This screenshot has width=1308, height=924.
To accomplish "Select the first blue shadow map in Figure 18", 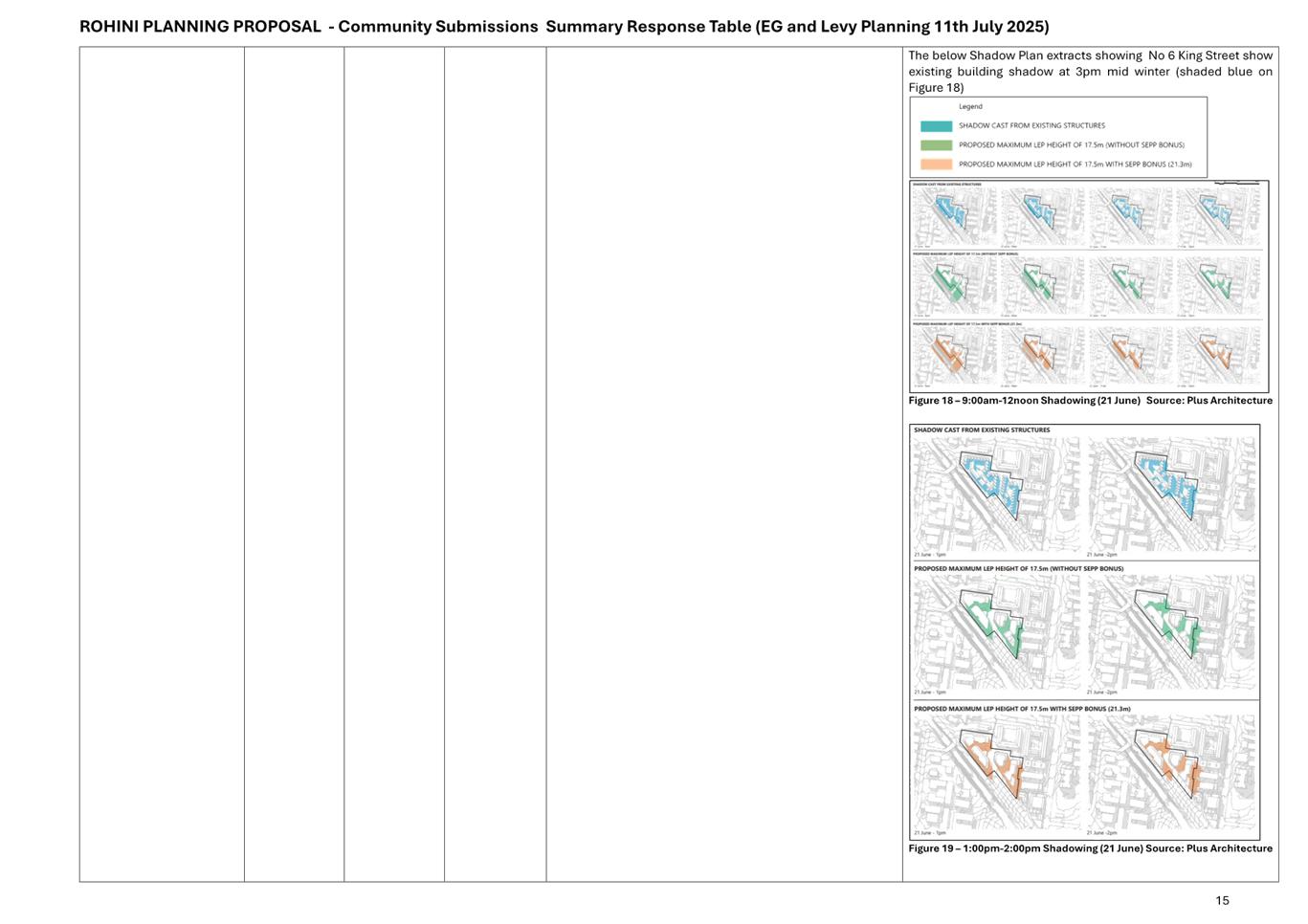I will click(954, 217).
